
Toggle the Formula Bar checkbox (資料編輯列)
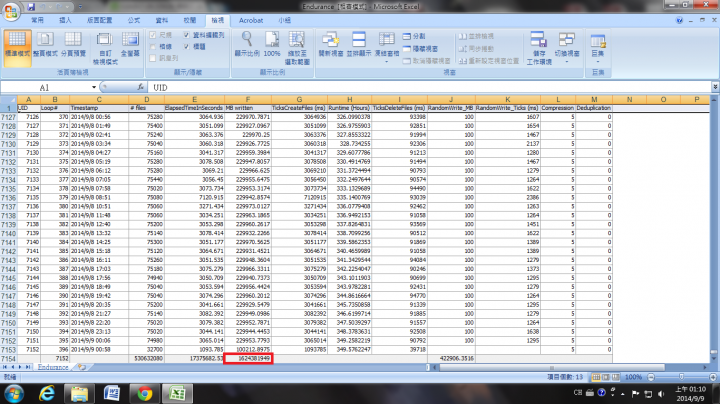tap(186, 35)
